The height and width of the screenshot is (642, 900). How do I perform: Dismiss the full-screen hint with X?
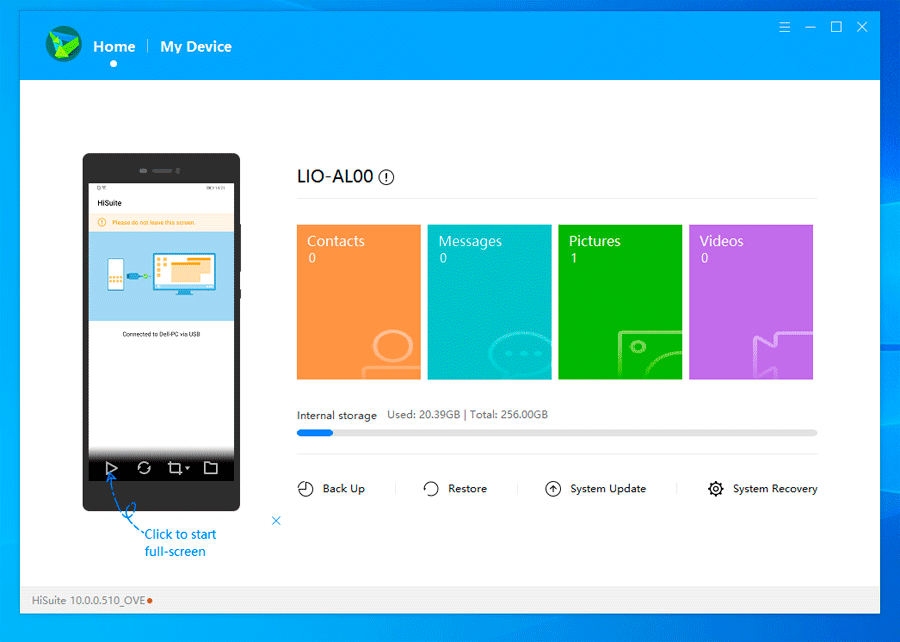[x=276, y=521]
